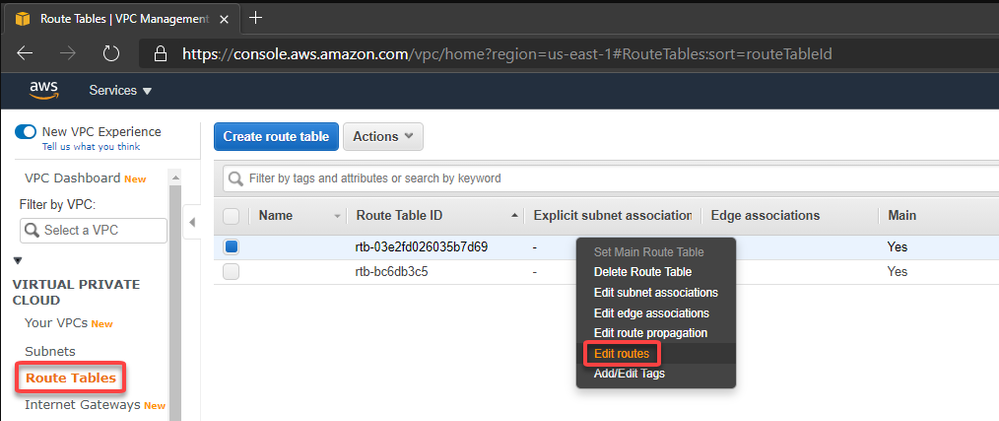Click the AWS logo home icon
Viewport: 999px width, 421px height.
click(44, 90)
